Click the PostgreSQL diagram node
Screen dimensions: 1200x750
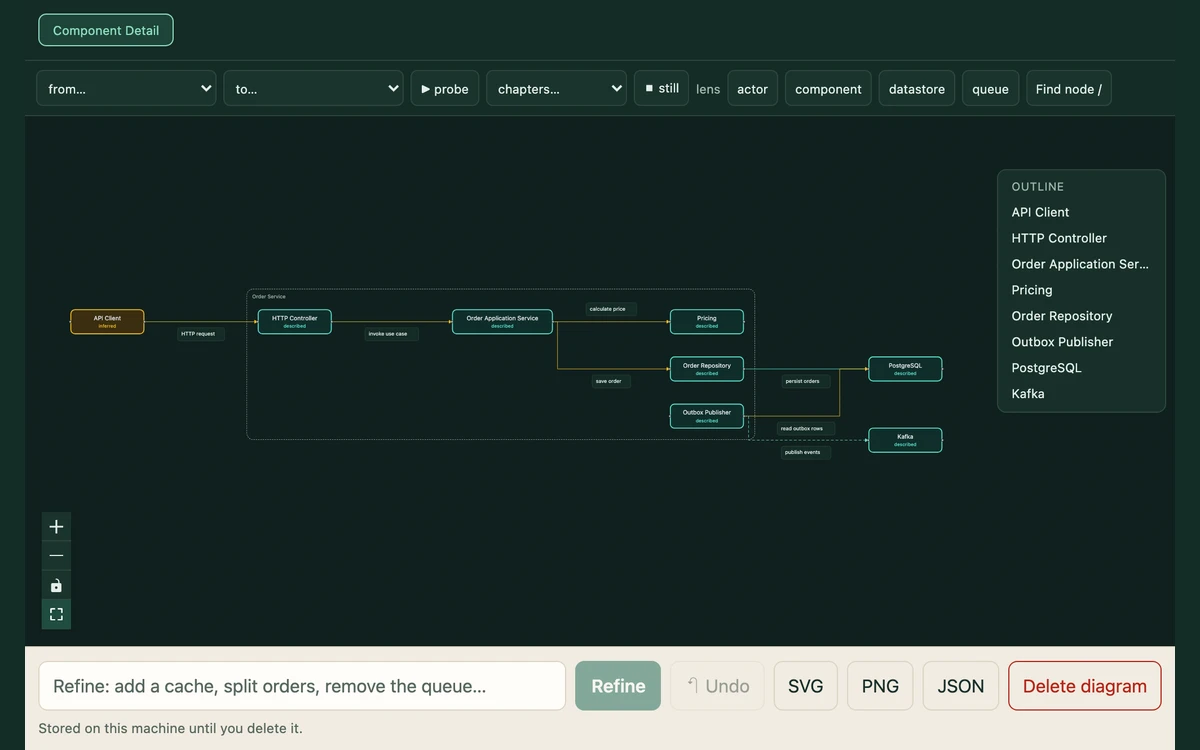click(905, 369)
